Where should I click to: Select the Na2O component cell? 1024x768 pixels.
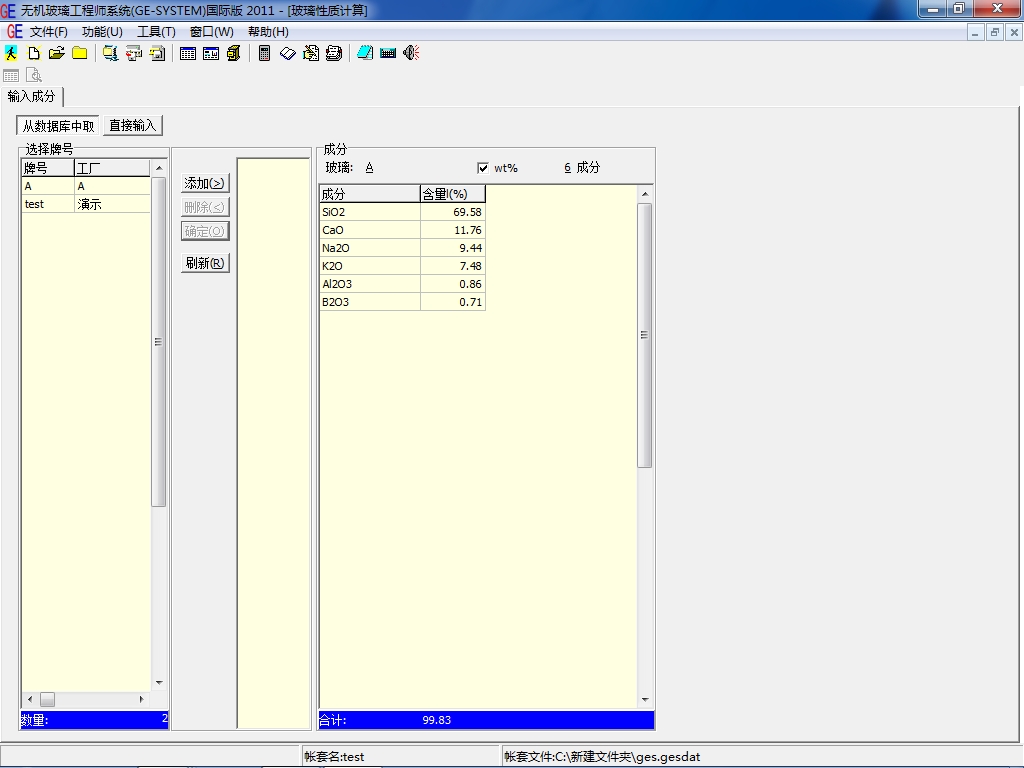[x=370, y=248]
